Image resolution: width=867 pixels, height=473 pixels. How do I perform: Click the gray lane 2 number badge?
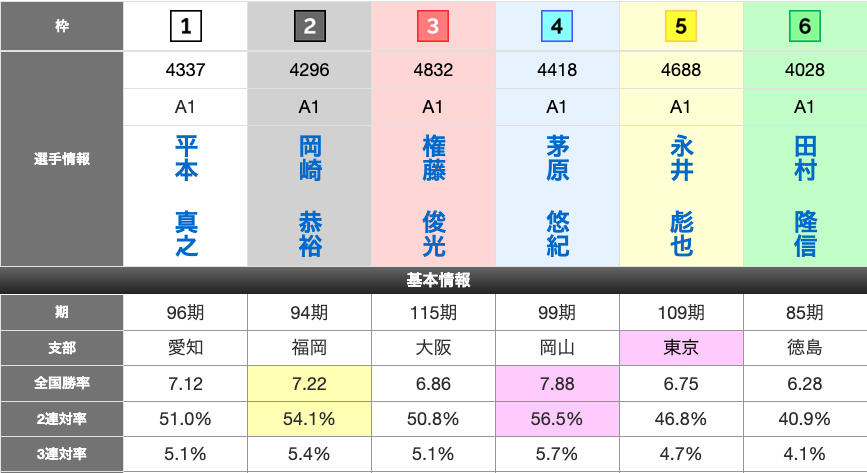click(x=310, y=27)
